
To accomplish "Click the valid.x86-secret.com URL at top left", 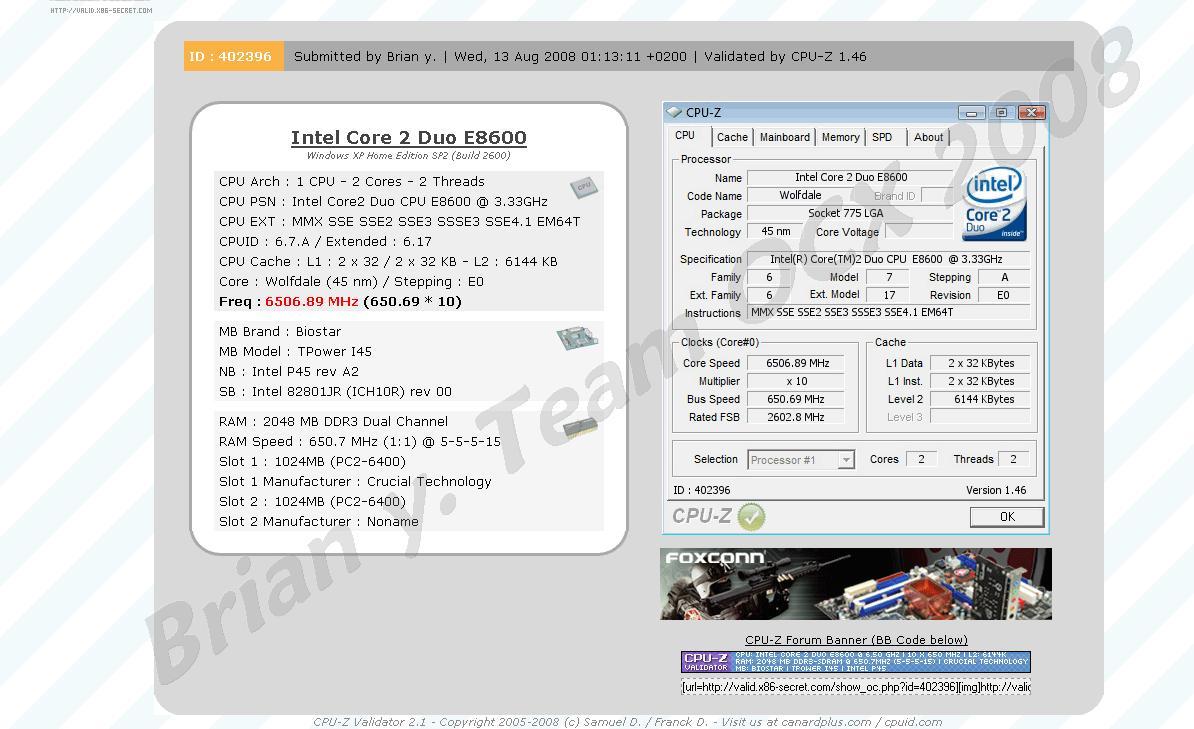I will coord(101,10).
